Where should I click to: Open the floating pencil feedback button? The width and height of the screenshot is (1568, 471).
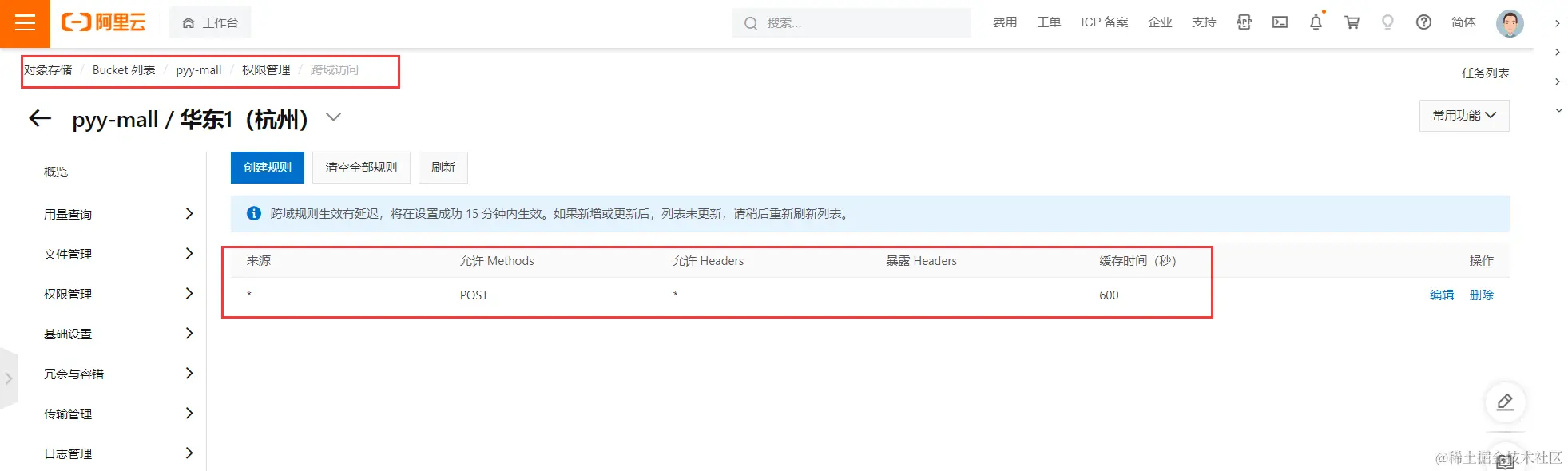(1505, 402)
